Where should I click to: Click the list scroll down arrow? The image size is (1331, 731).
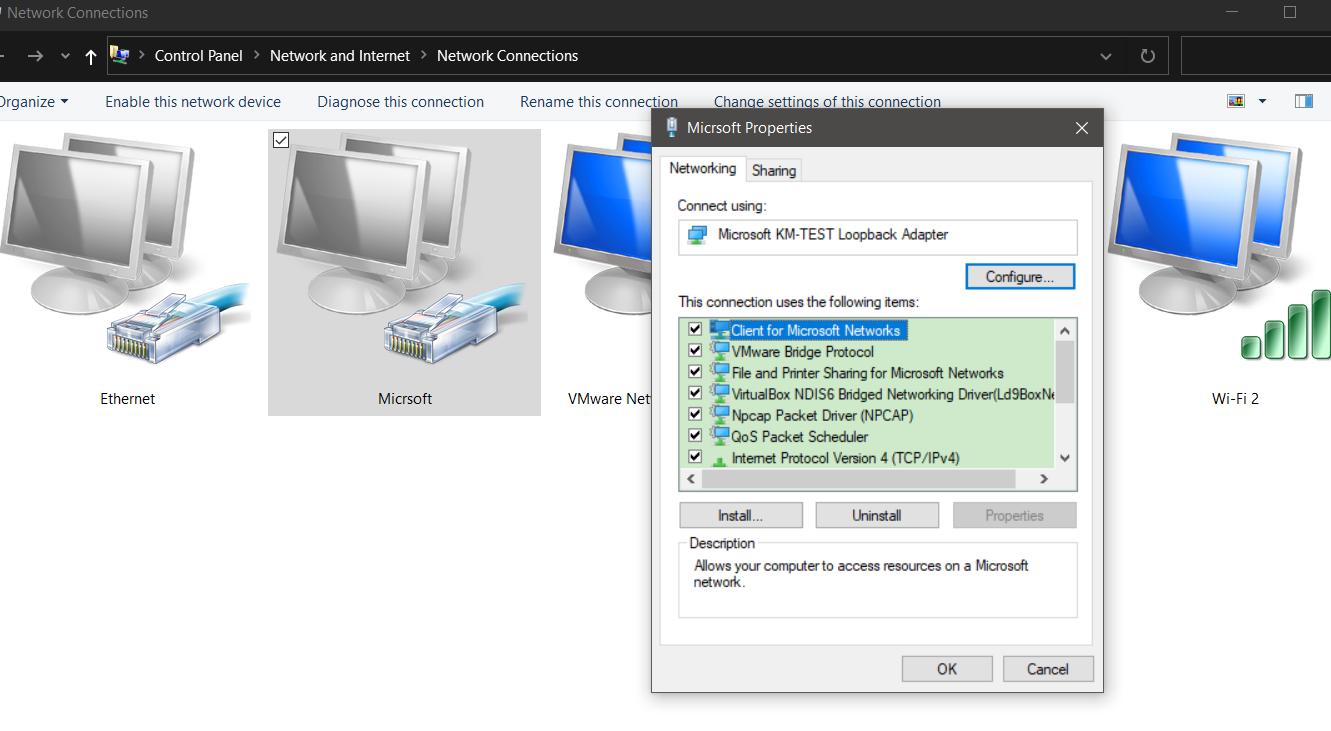pos(1065,458)
